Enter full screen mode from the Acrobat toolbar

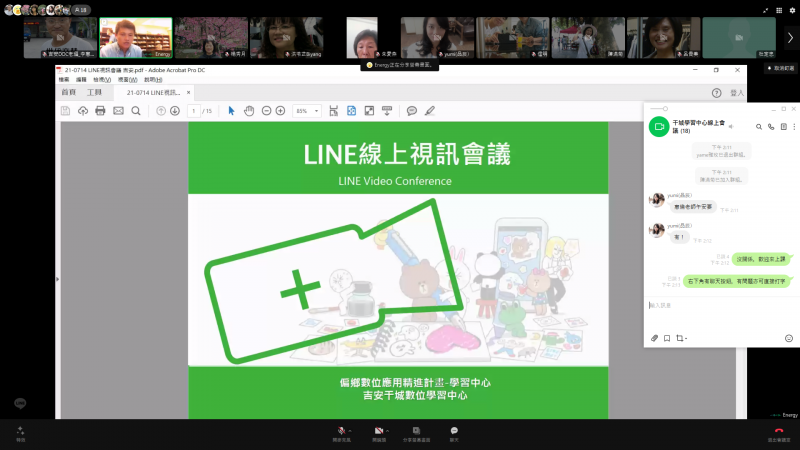coord(369,111)
